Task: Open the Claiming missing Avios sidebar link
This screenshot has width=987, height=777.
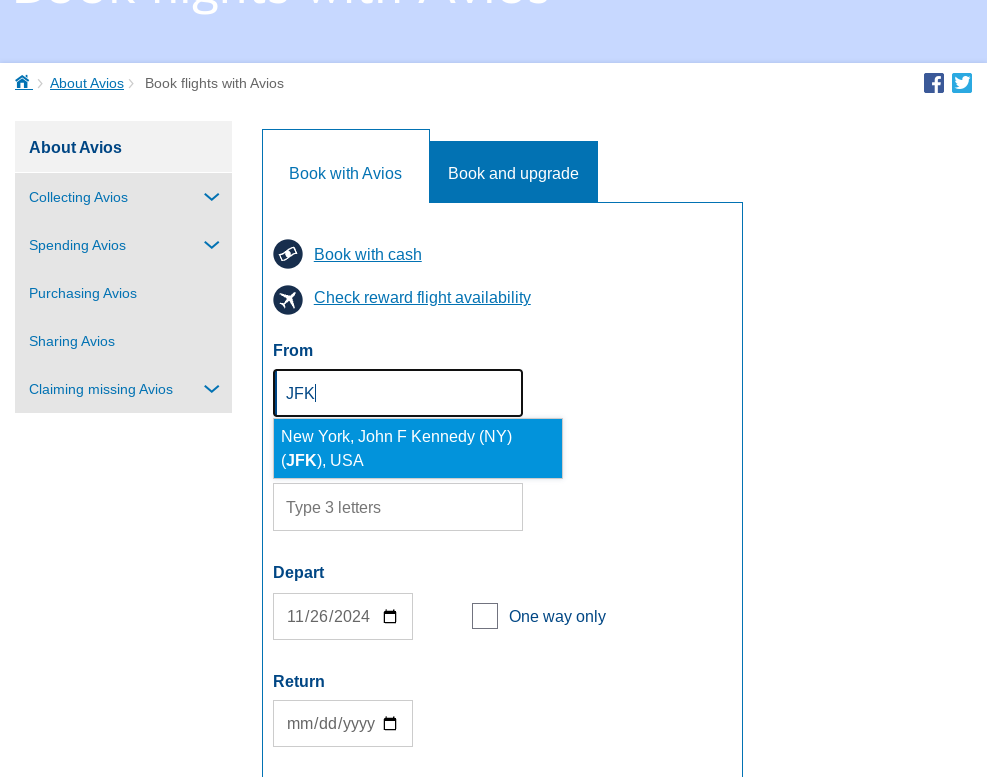Action: [x=101, y=389]
